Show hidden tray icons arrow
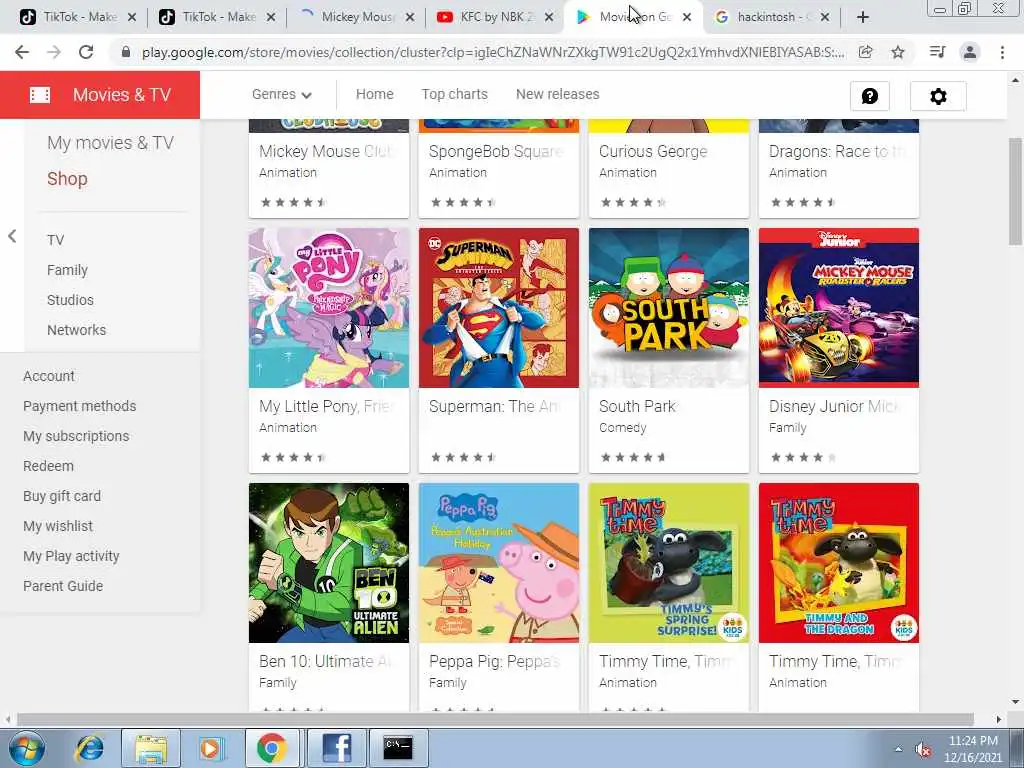 coord(899,750)
